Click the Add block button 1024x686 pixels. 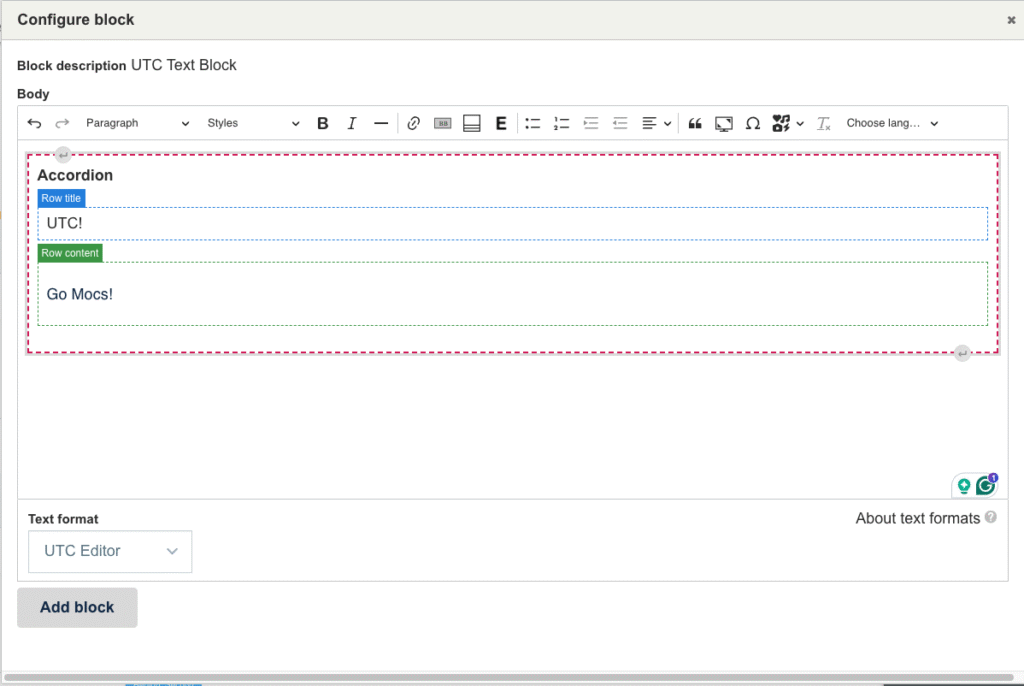pyautogui.click(x=77, y=607)
